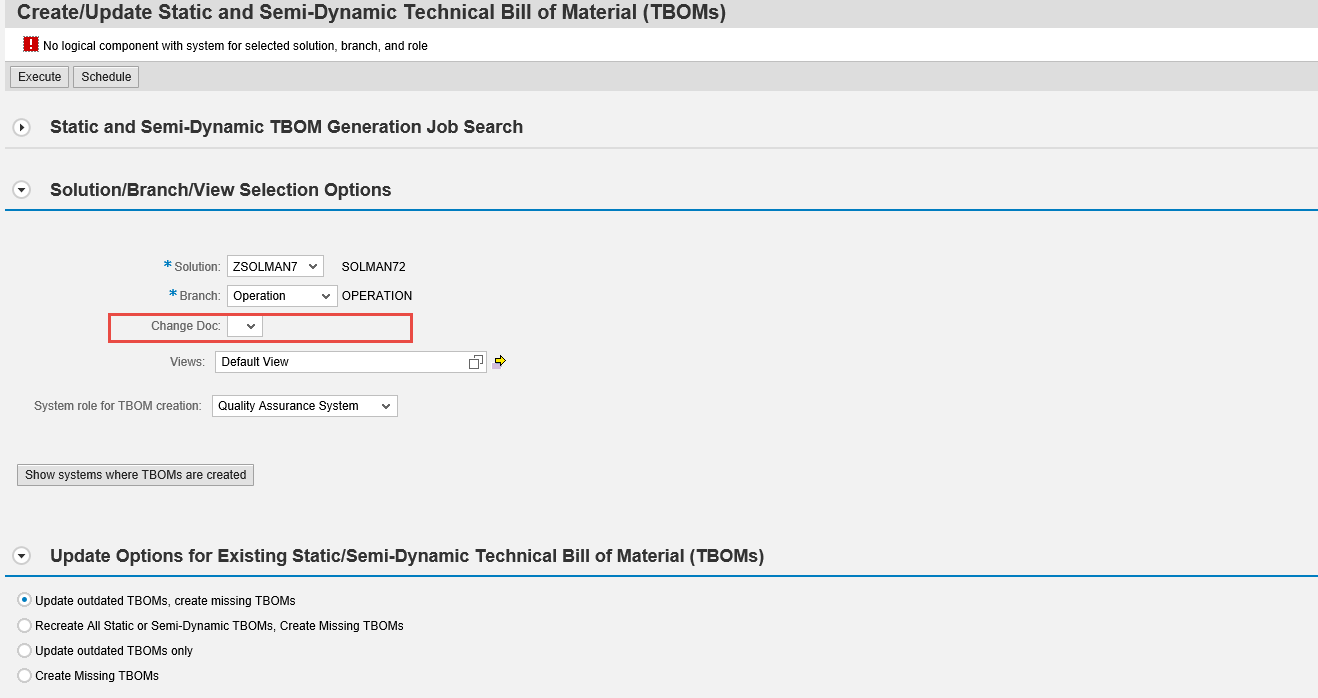Open the Views value help icon
Image resolution: width=1318 pixels, height=698 pixels.
click(x=476, y=362)
